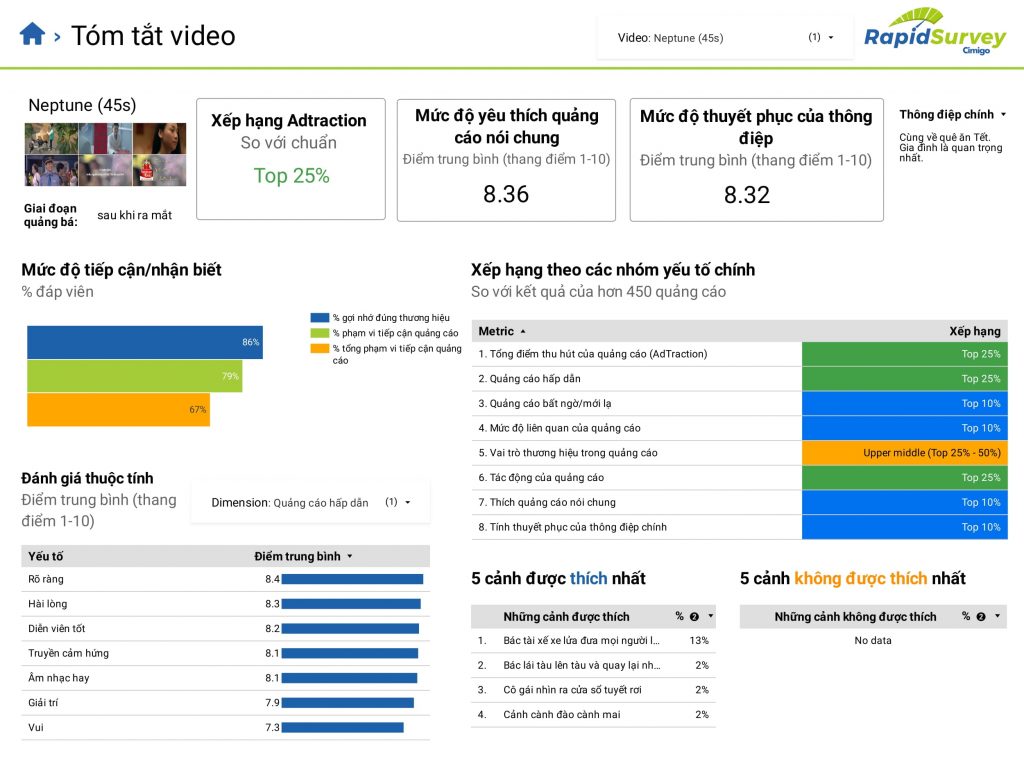Open the Dimension: Quảng cáo hấp dẫn selector
Image resolution: width=1024 pixels, height=768 pixels.
(310, 502)
